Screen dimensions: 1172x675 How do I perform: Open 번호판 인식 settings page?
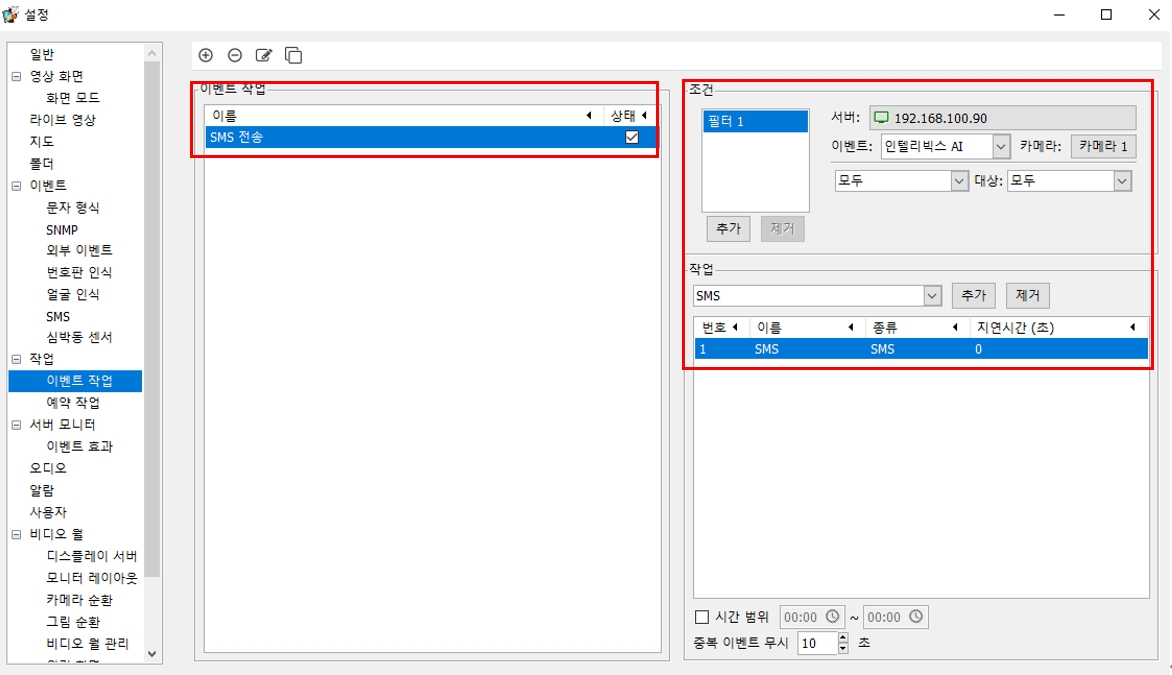[x=79, y=272]
